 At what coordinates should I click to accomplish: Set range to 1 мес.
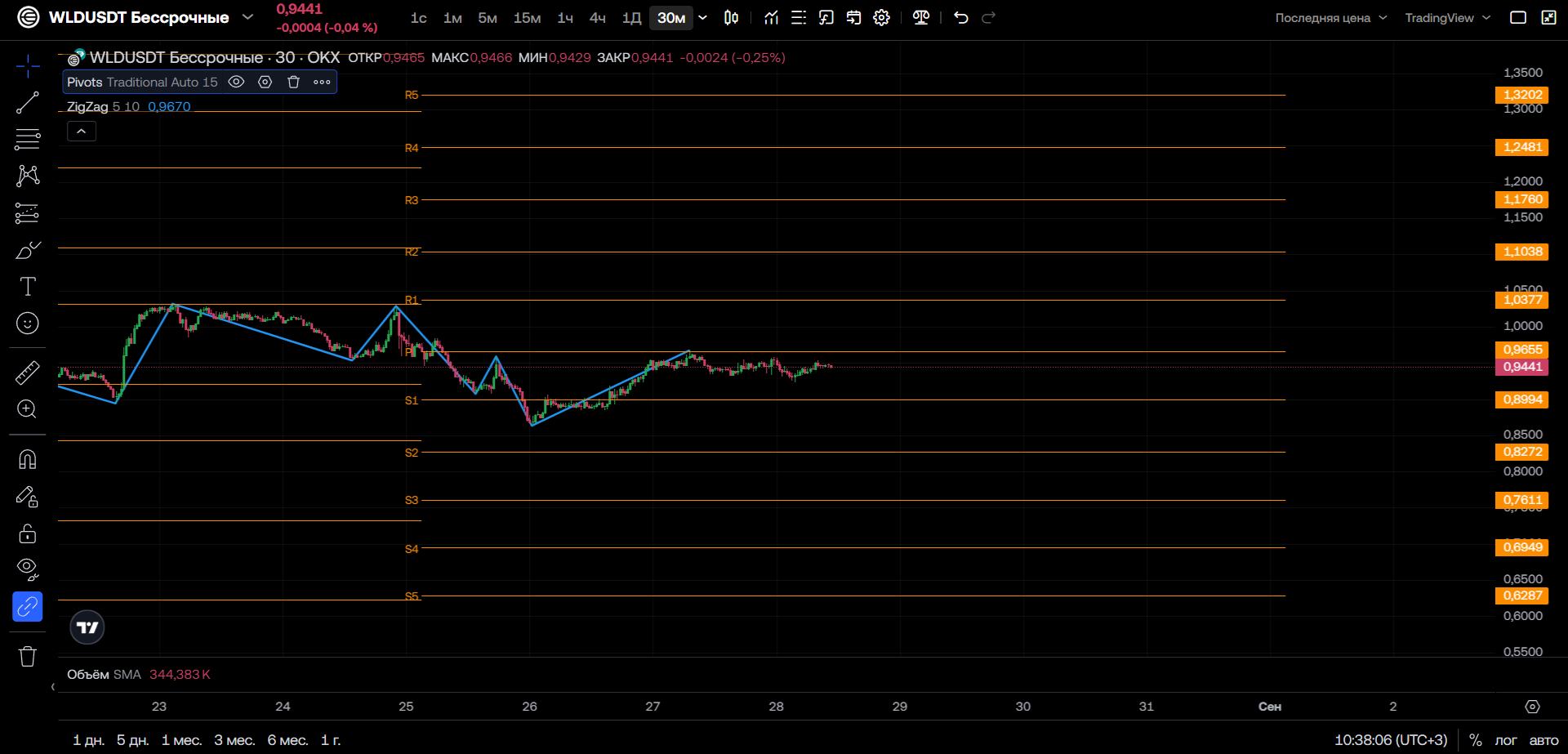click(x=181, y=740)
